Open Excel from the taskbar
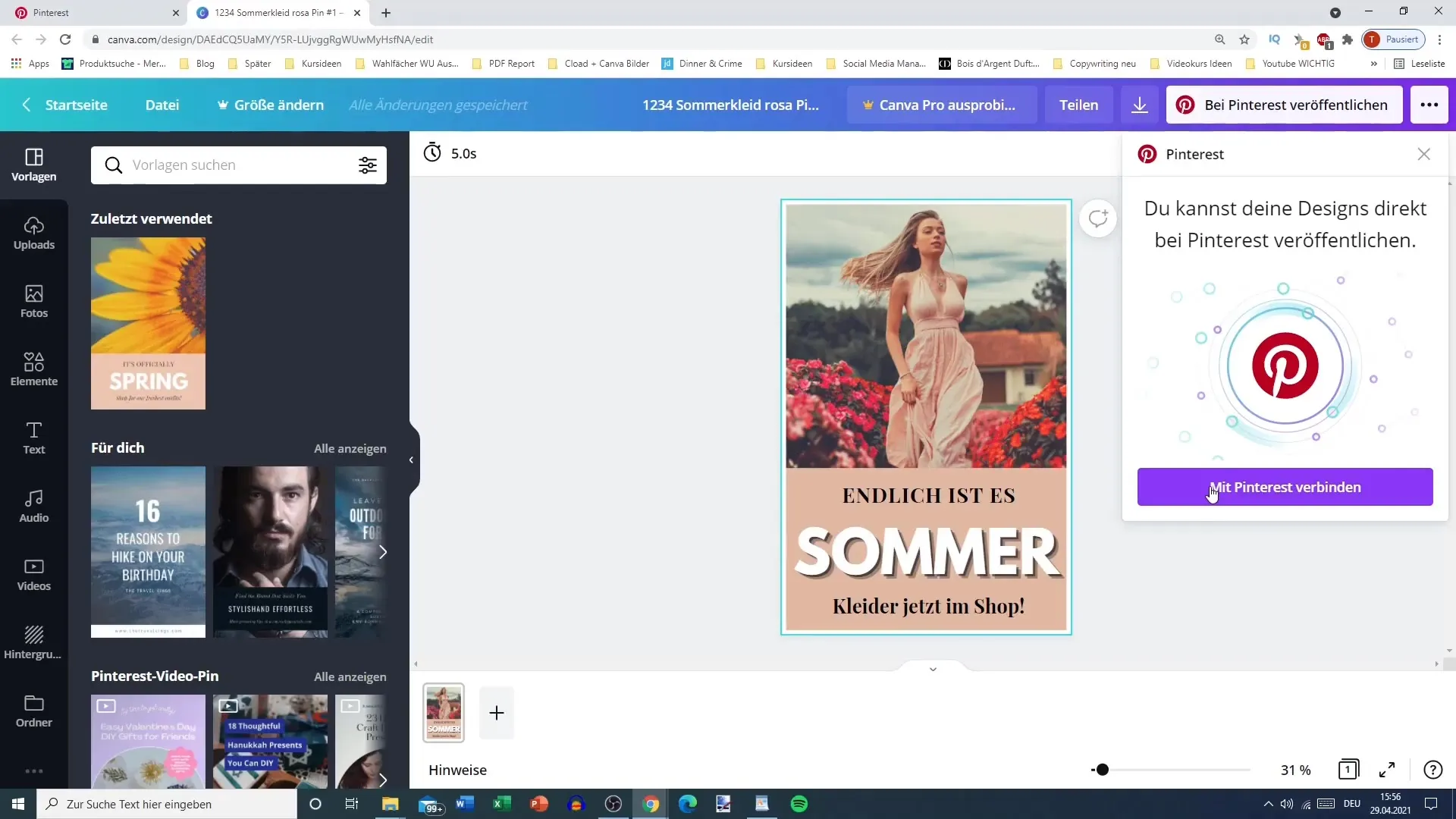This screenshot has width=1456, height=819. (x=502, y=804)
